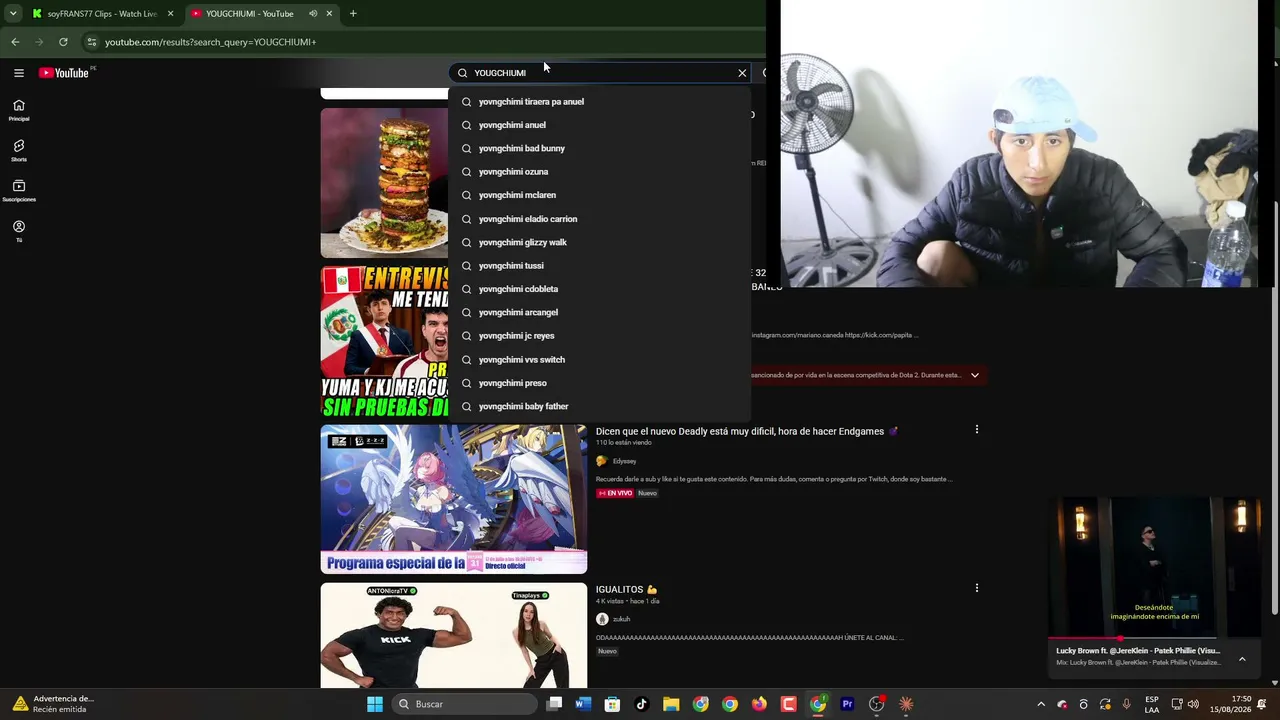Pick suggestion 'yovngchimi glizzy walk'
This screenshot has height=720, width=1280.
600,242
